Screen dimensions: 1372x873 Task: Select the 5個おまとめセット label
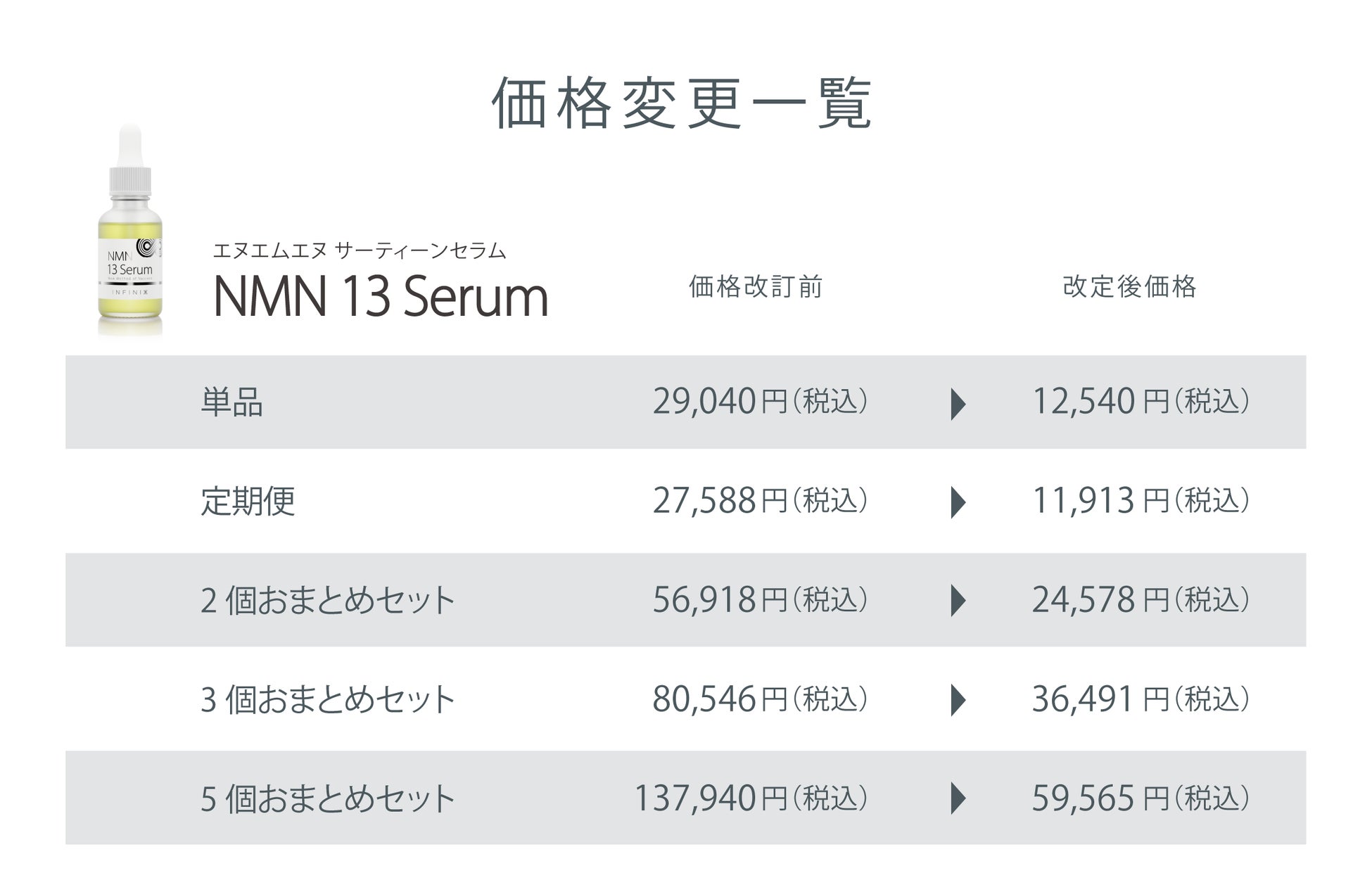pyautogui.click(x=327, y=799)
